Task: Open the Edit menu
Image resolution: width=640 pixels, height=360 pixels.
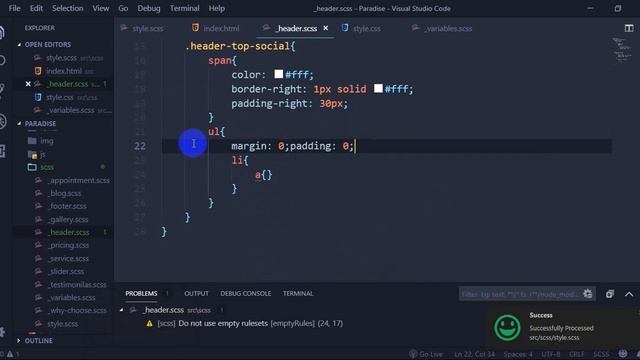Action: [36, 8]
